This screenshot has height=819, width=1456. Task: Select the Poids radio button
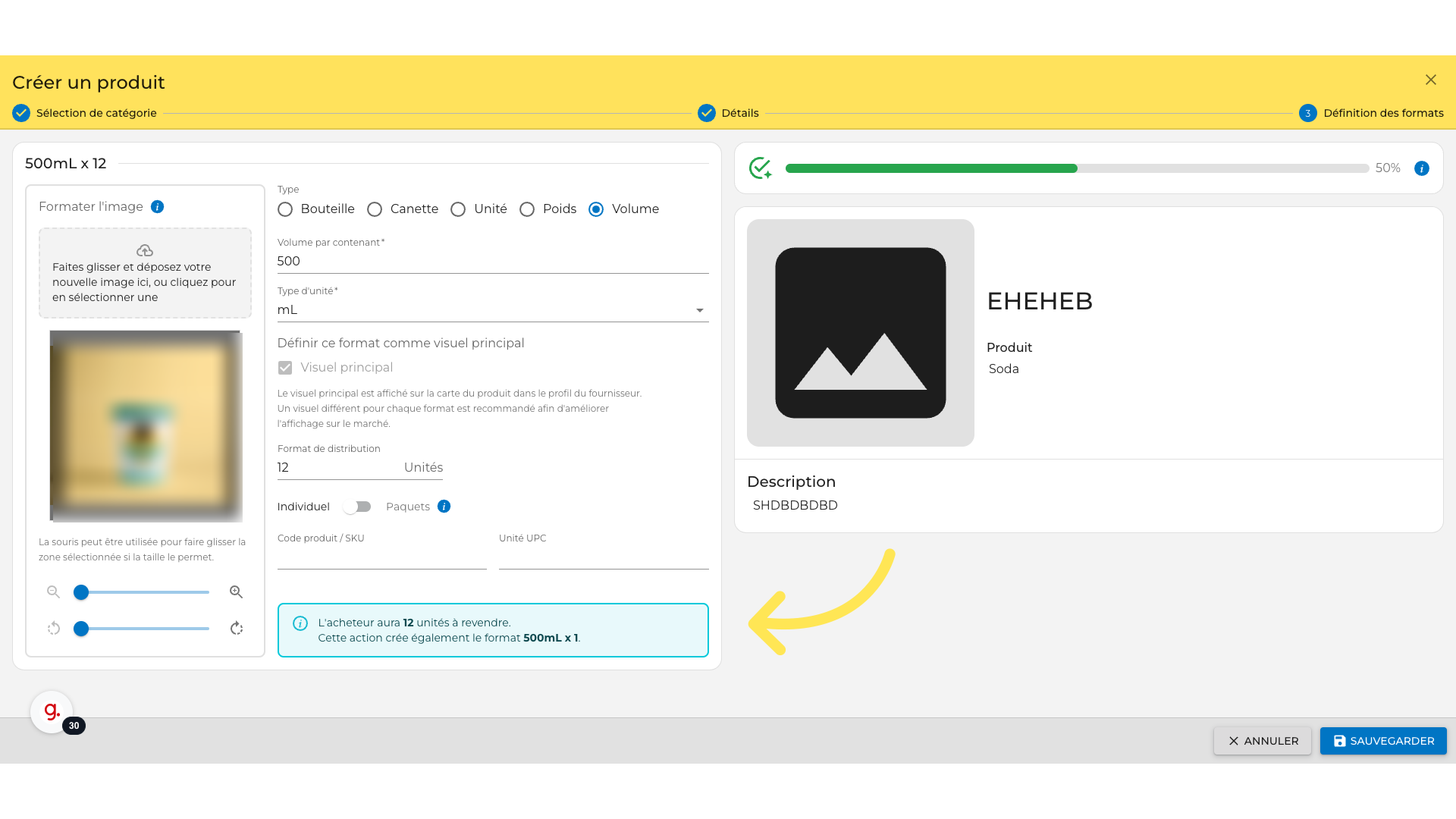pos(527,209)
